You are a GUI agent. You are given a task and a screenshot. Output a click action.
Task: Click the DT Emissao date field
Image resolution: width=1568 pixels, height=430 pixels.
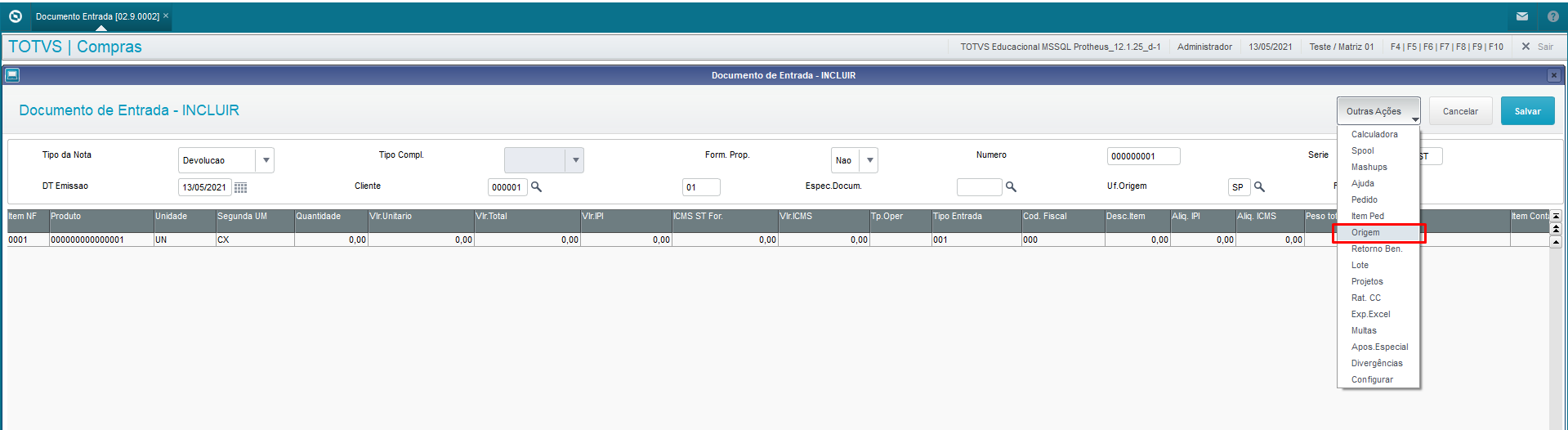(x=204, y=187)
